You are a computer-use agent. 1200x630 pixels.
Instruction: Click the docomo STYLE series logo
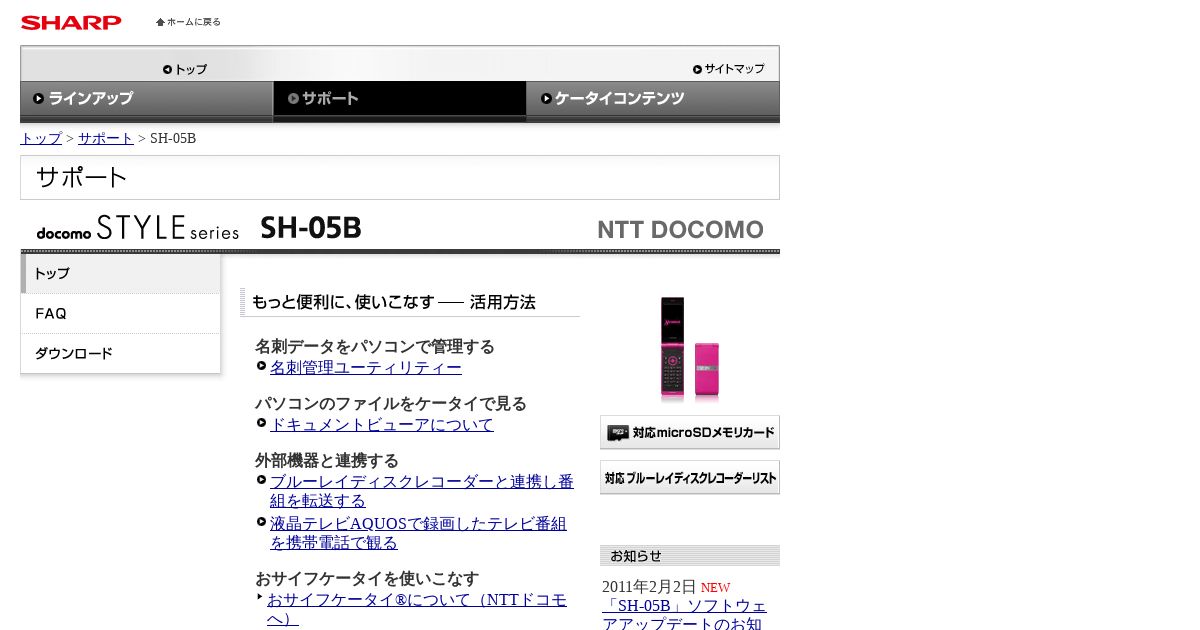pyautogui.click(x=138, y=228)
